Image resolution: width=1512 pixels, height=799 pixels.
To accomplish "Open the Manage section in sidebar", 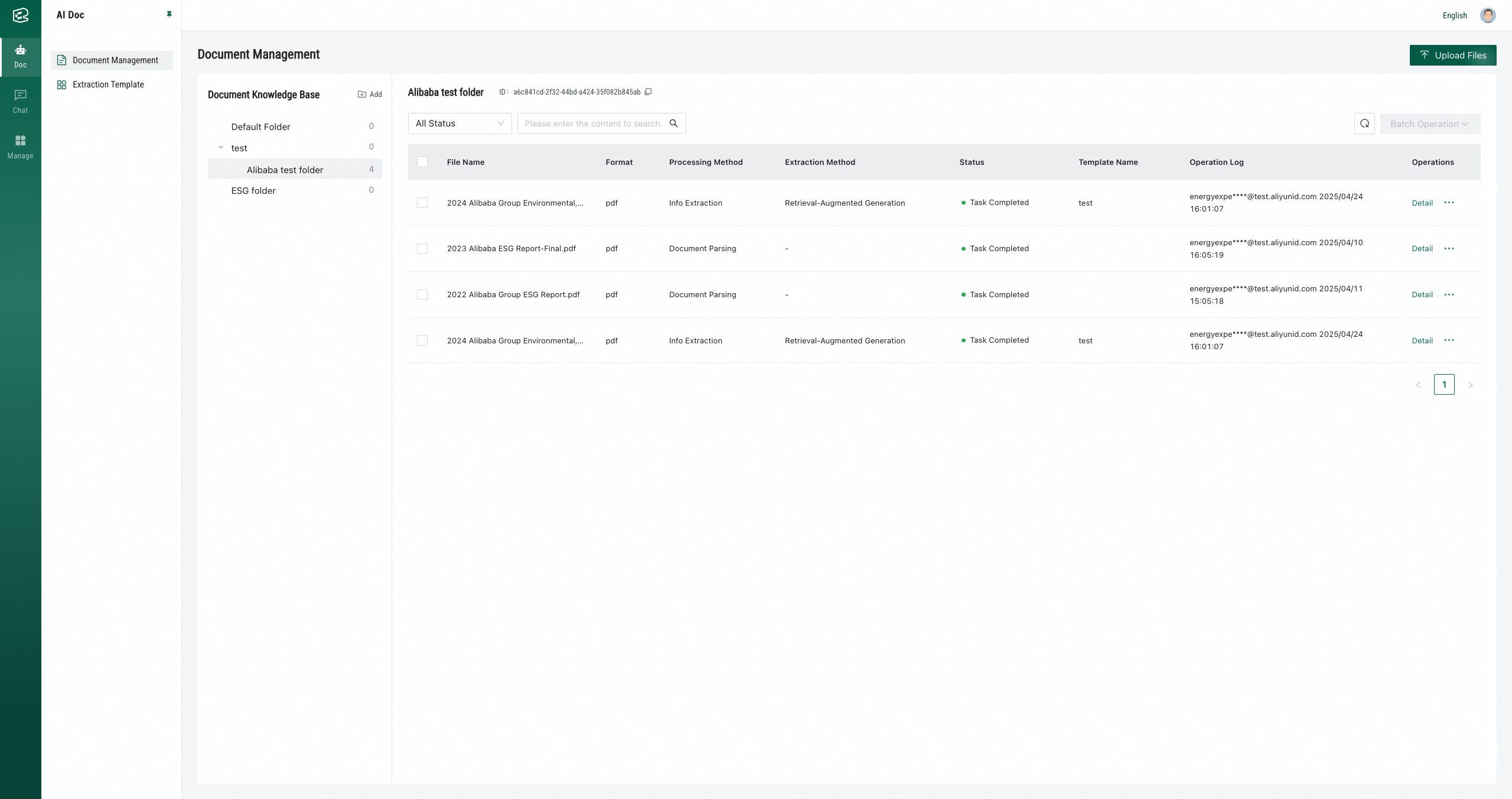I will click(x=21, y=147).
